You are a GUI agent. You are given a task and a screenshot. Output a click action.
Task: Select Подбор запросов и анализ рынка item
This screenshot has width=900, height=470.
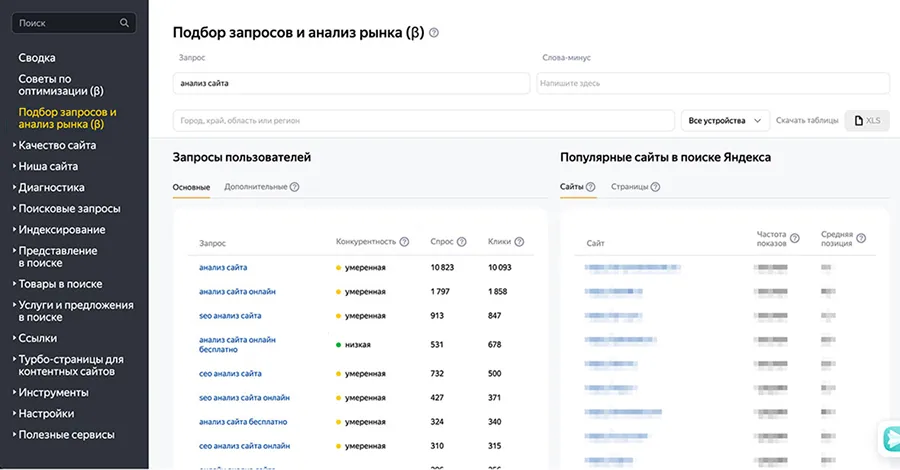pyautogui.click(x=67, y=118)
